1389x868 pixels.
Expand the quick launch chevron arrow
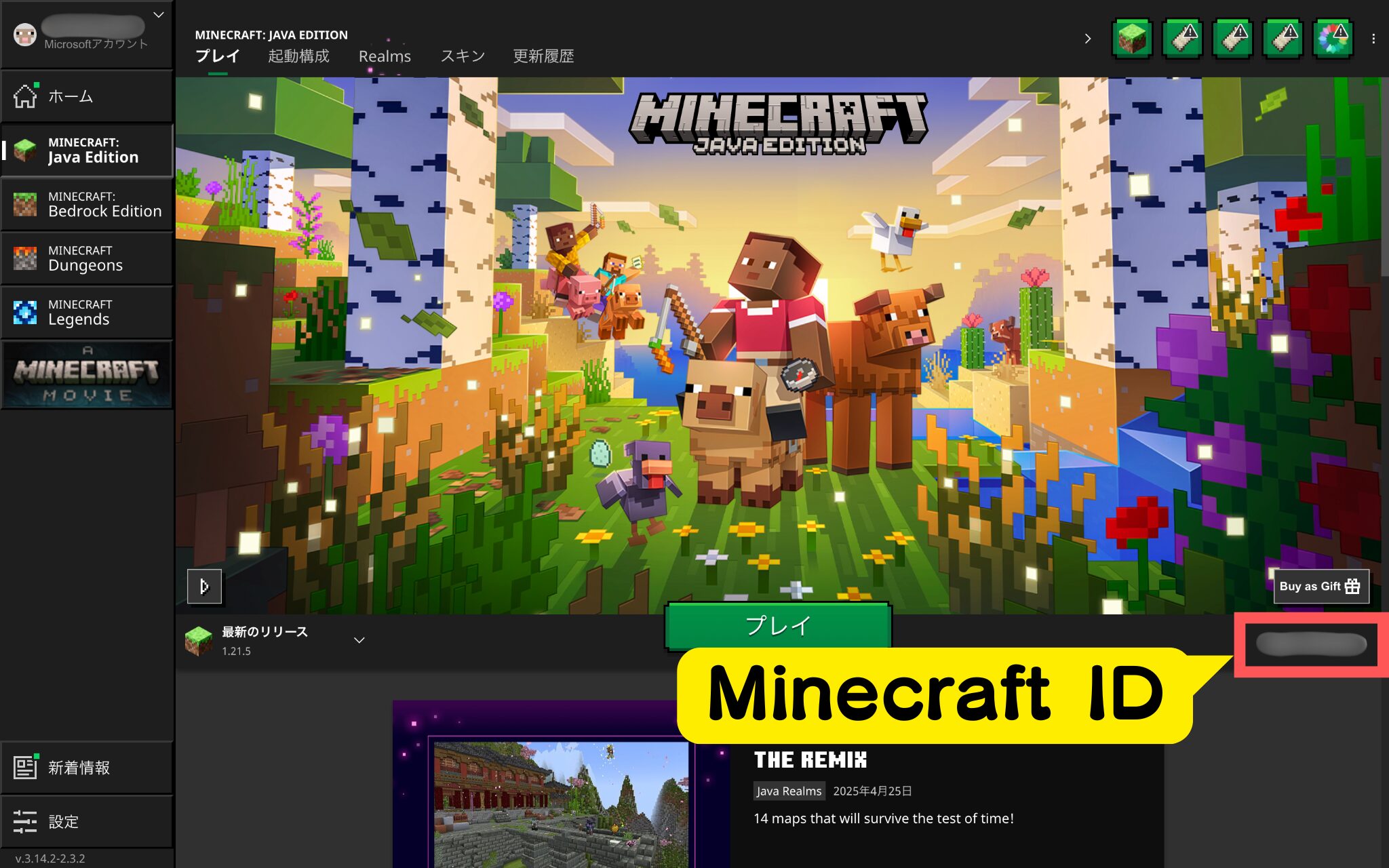(1088, 39)
